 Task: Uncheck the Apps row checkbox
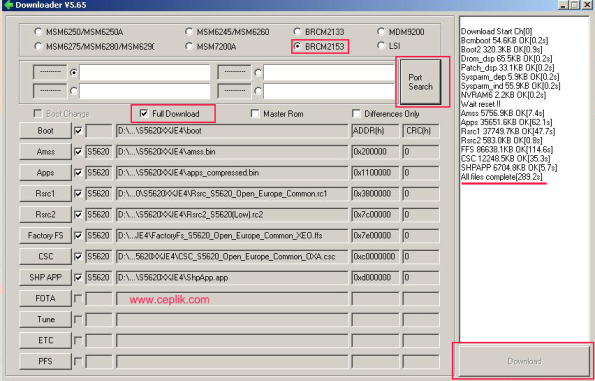(78, 173)
